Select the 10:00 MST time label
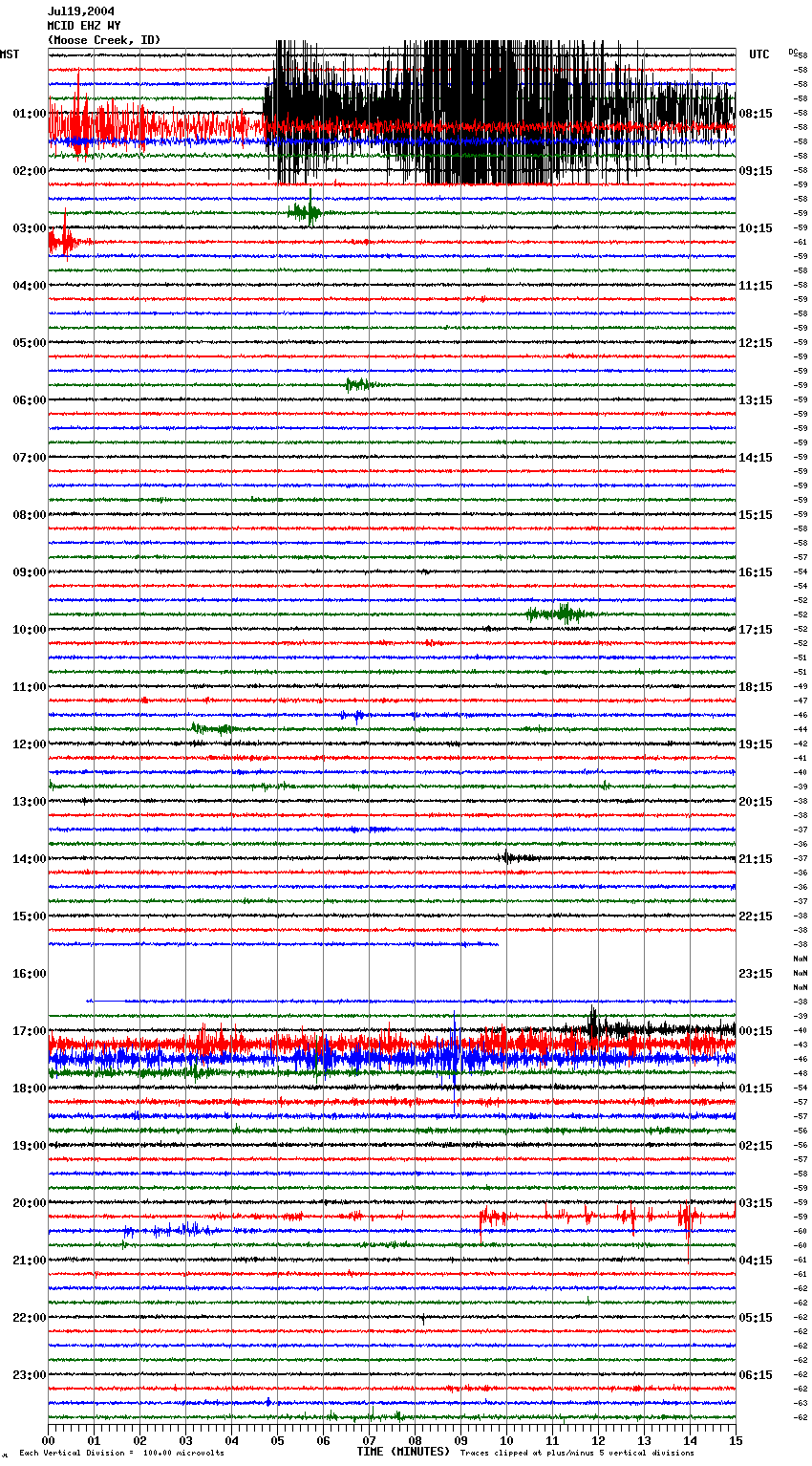The height and width of the screenshot is (1466, 812). tap(30, 629)
